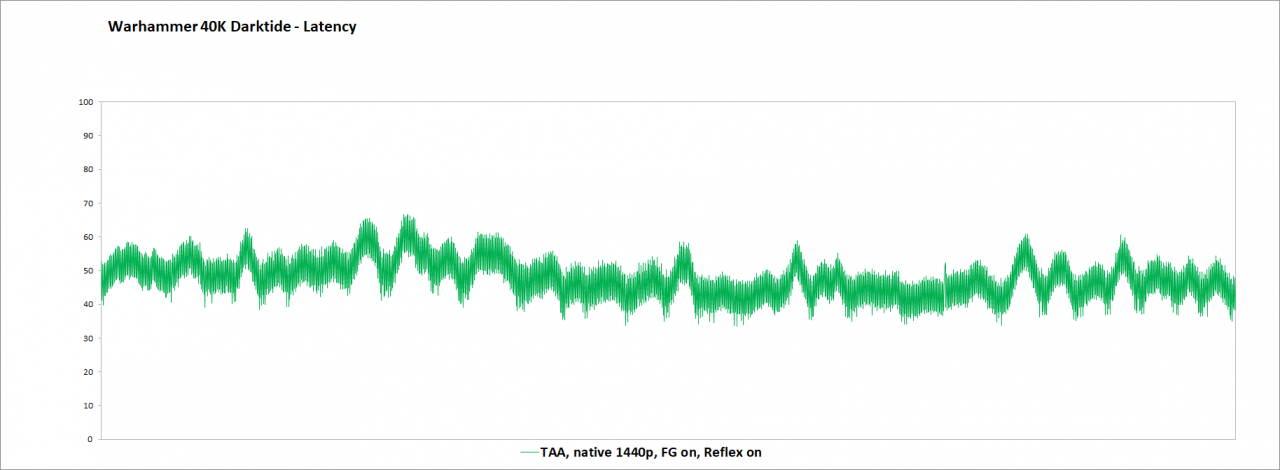
Task: Click the green legend line marker
Action: 531,453
